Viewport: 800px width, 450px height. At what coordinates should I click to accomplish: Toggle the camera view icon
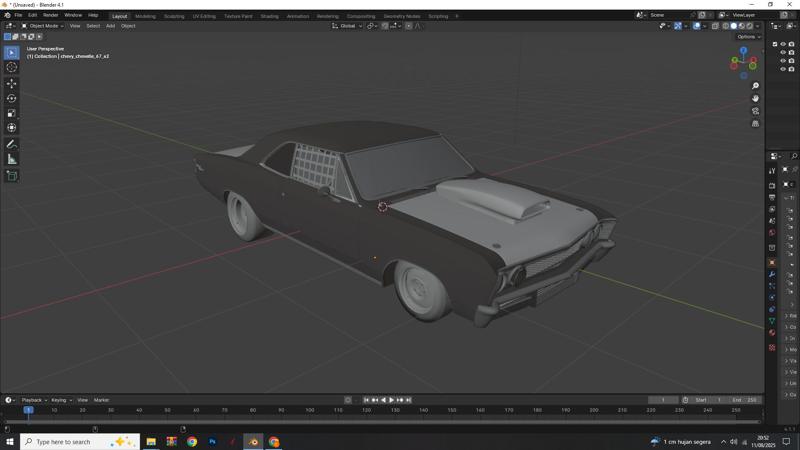pyautogui.click(x=755, y=111)
